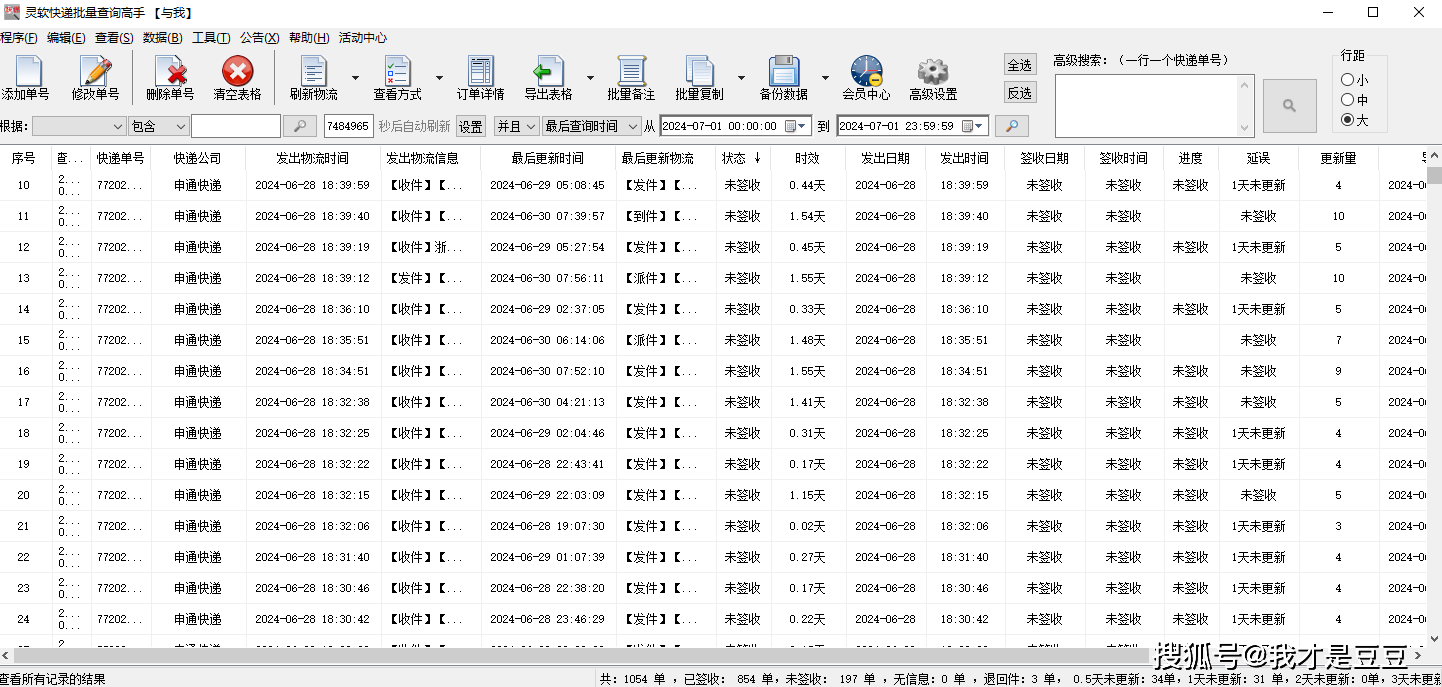
Task: Open the 并且 logic dropdown
Action: coord(516,126)
